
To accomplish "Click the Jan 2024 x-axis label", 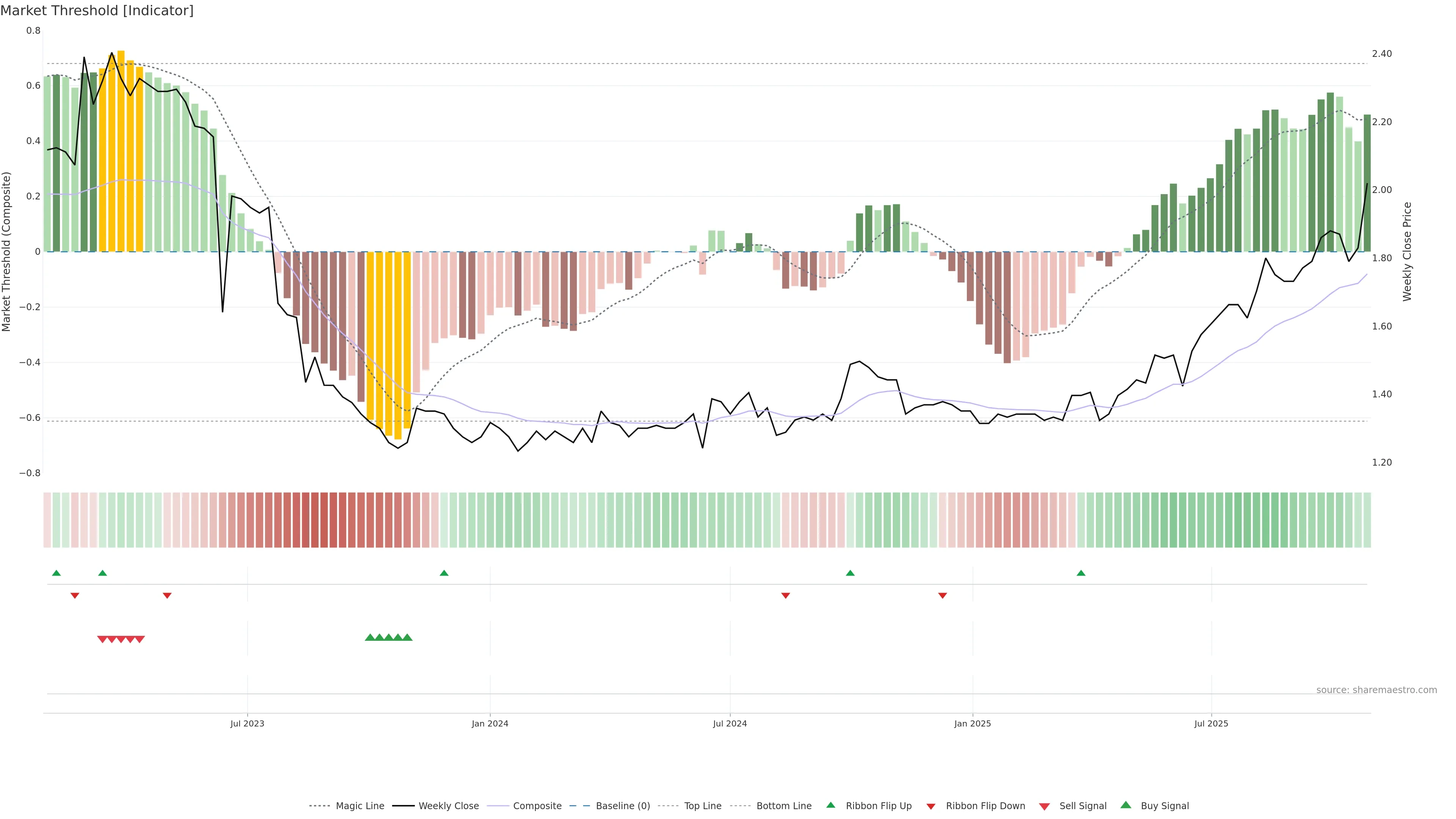I will pos(490,723).
